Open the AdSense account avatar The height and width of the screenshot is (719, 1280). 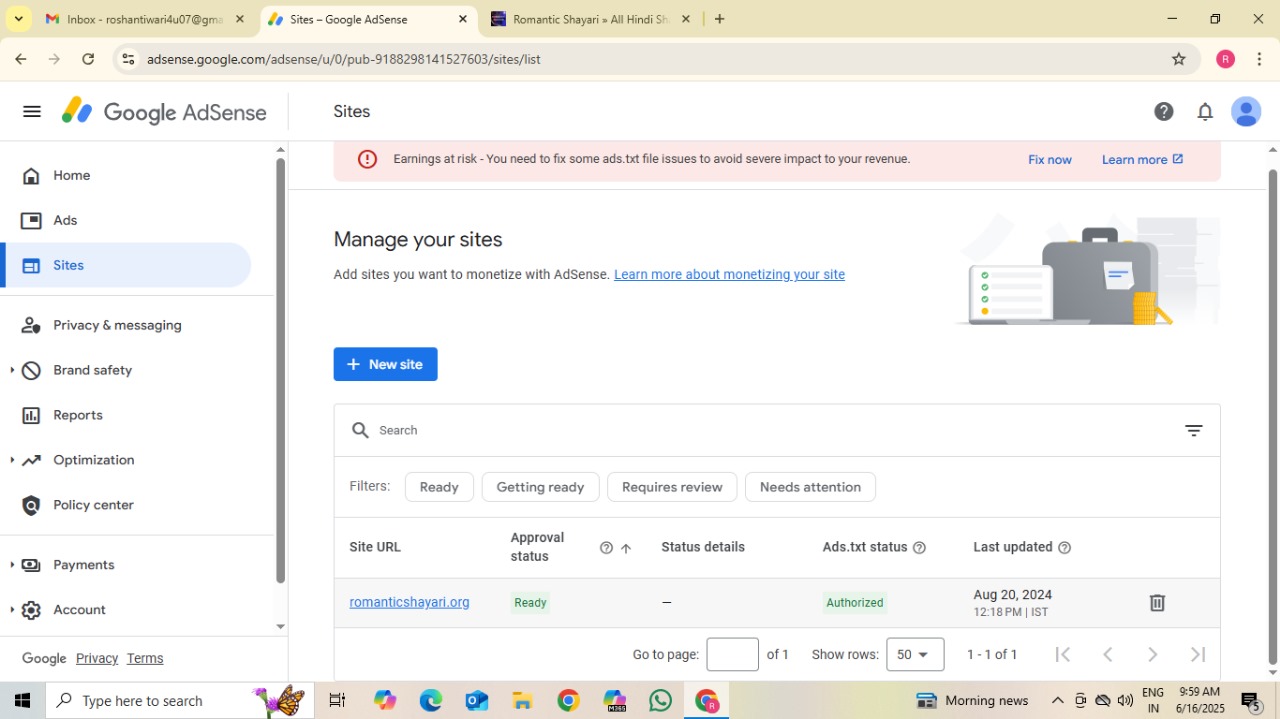[x=1246, y=112]
